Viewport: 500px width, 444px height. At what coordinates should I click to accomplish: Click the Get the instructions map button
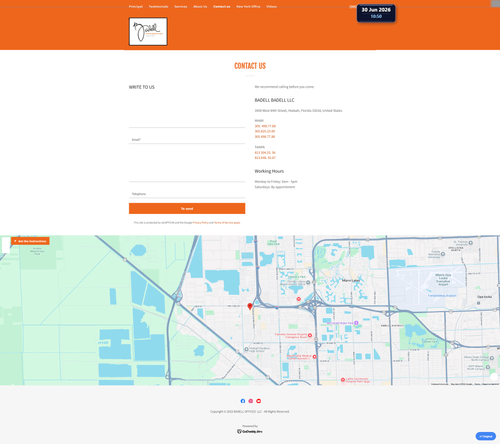[30, 241]
